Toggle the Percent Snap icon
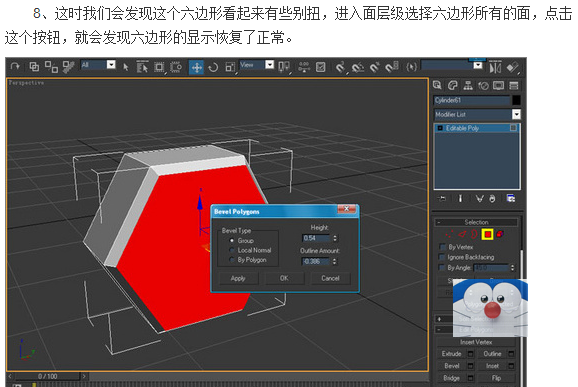 click(x=375, y=67)
